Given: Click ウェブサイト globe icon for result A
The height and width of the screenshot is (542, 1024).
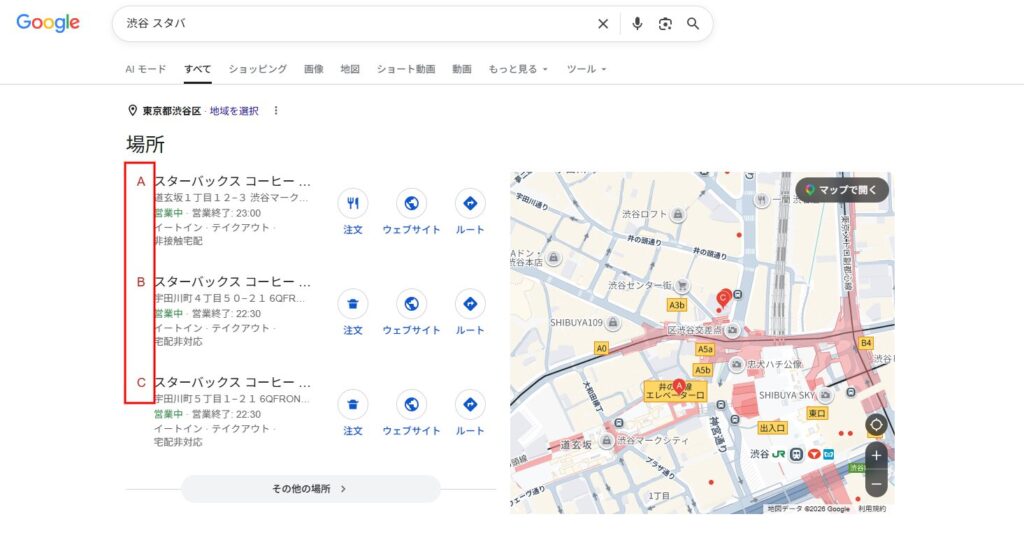Looking at the screenshot, I should pos(411,203).
